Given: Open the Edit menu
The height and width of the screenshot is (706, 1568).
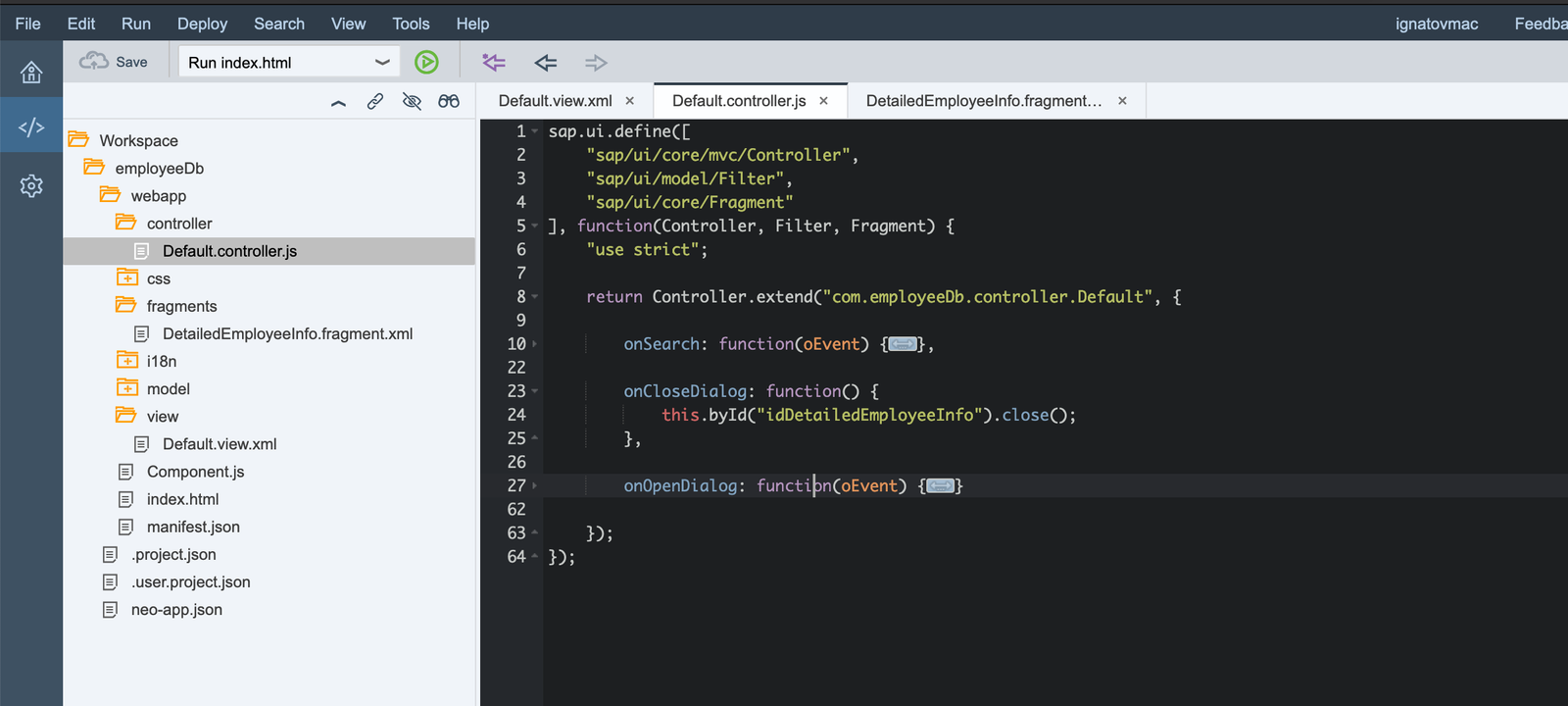Looking at the screenshot, I should point(80,24).
